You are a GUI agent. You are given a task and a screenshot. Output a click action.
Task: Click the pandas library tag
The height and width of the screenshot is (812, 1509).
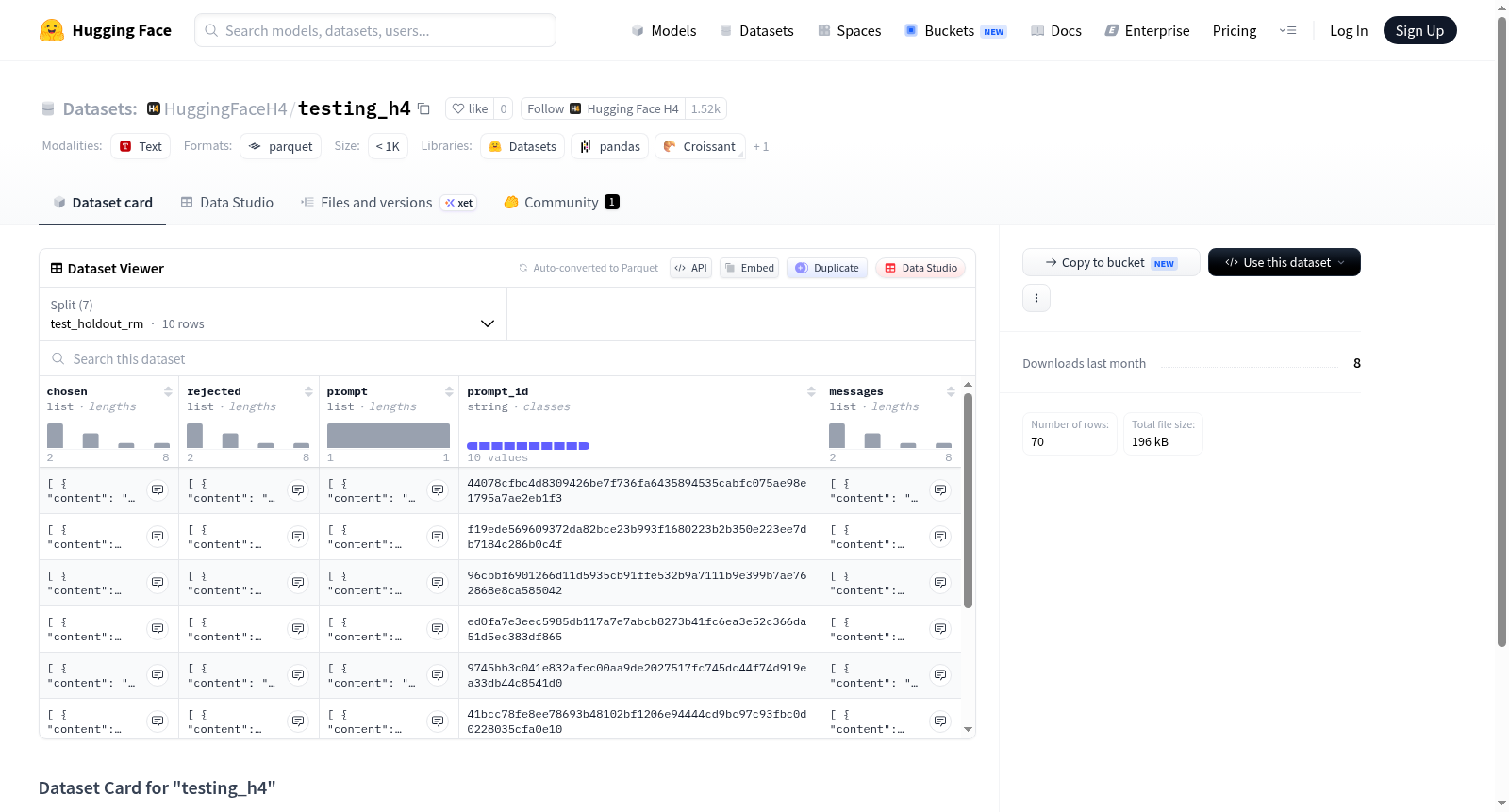pos(609,146)
